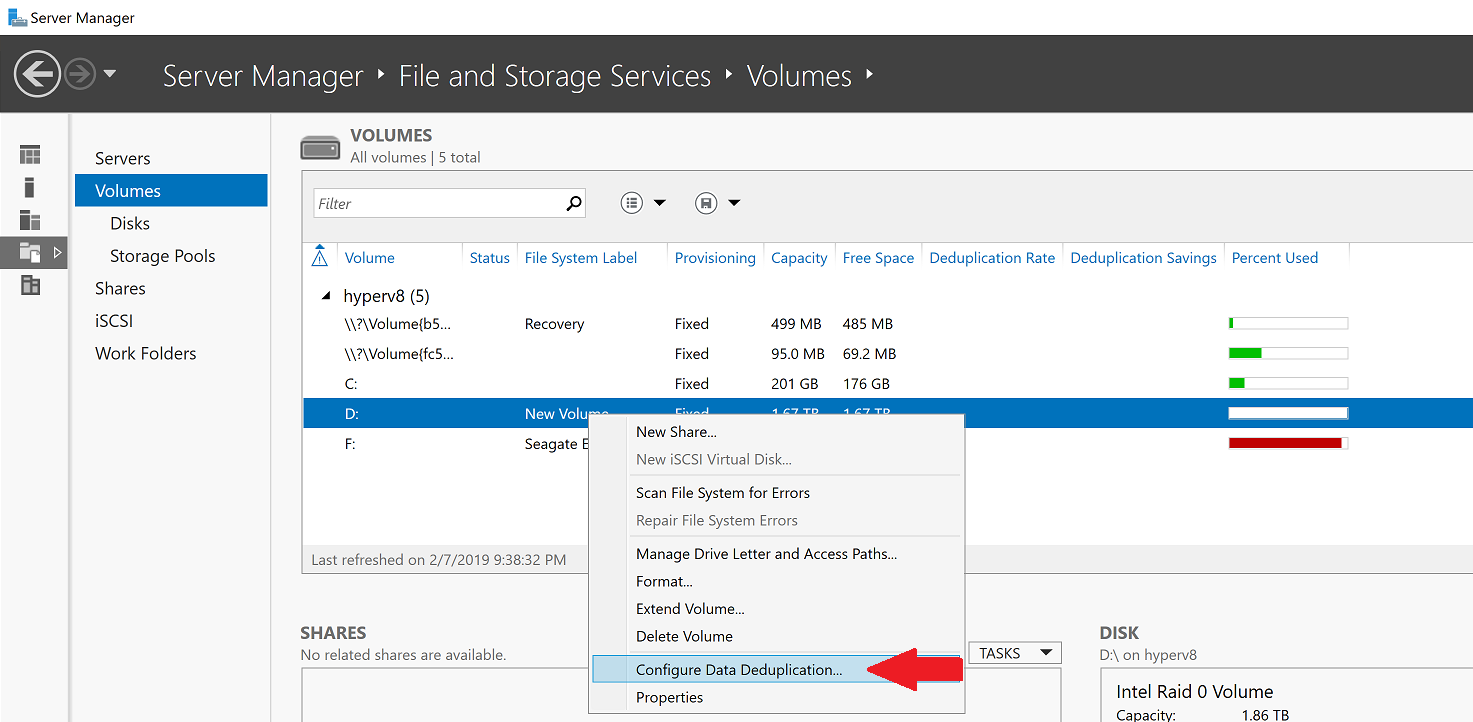This screenshot has width=1473, height=722.
Task: Click the Volumes drive icon in the header
Action: click(319, 145)
